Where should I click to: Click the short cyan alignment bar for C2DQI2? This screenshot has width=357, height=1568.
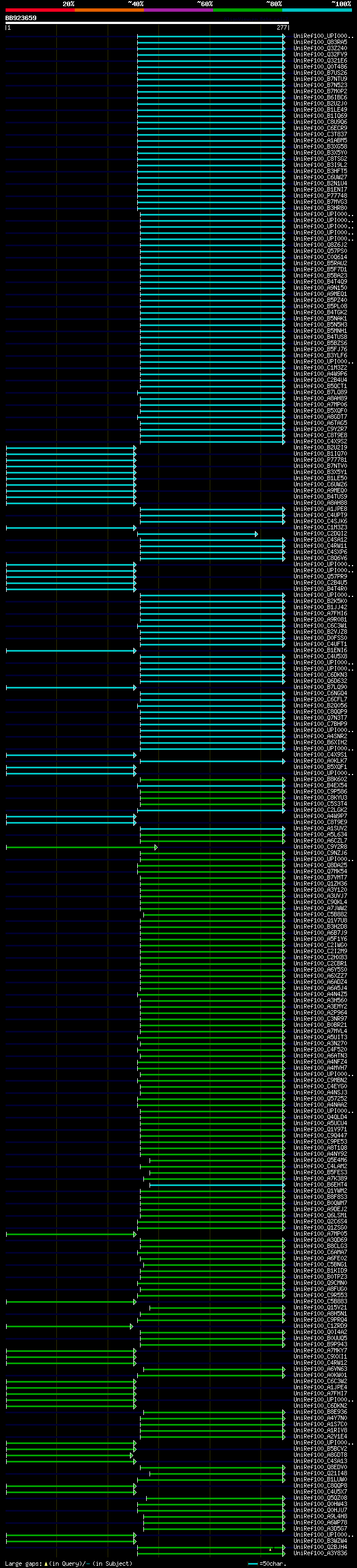197,534
